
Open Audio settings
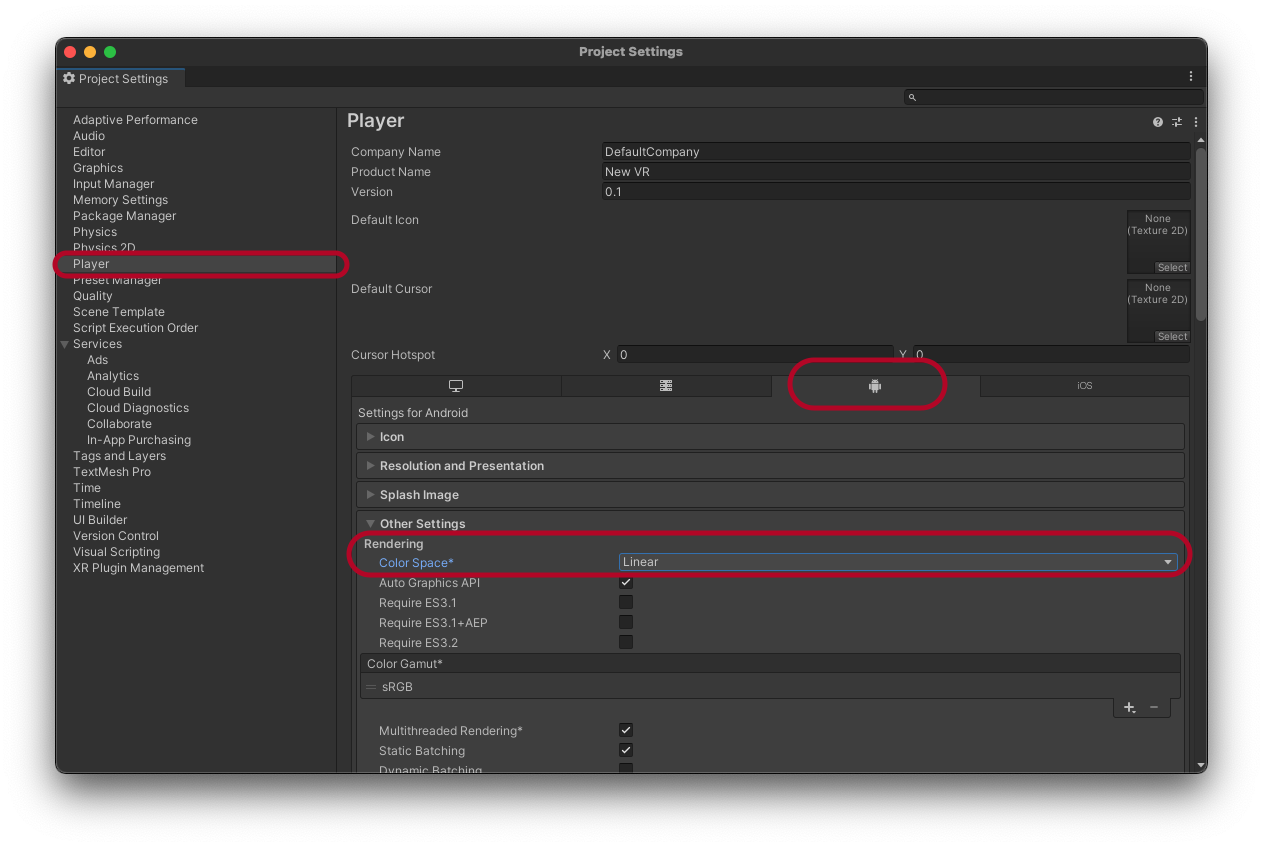[89, 136]
